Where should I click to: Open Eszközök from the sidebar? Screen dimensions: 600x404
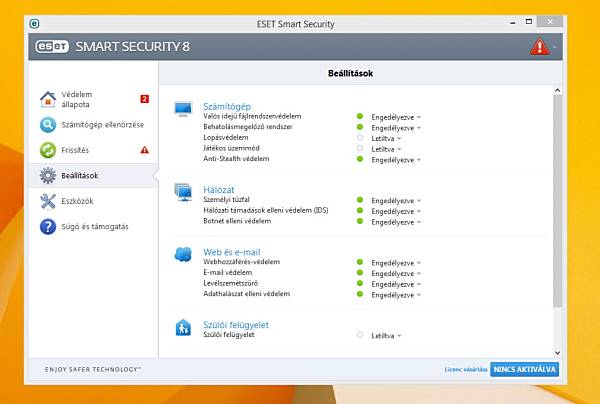(x=93, y=201)
